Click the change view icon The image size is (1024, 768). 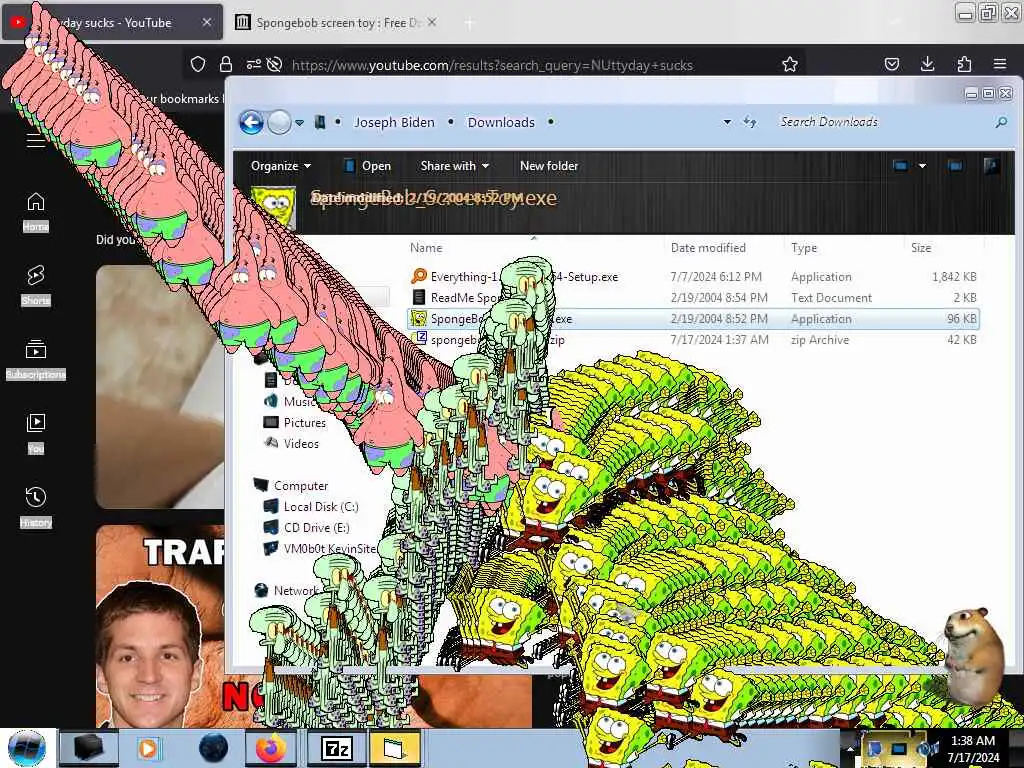coord(901,166)
